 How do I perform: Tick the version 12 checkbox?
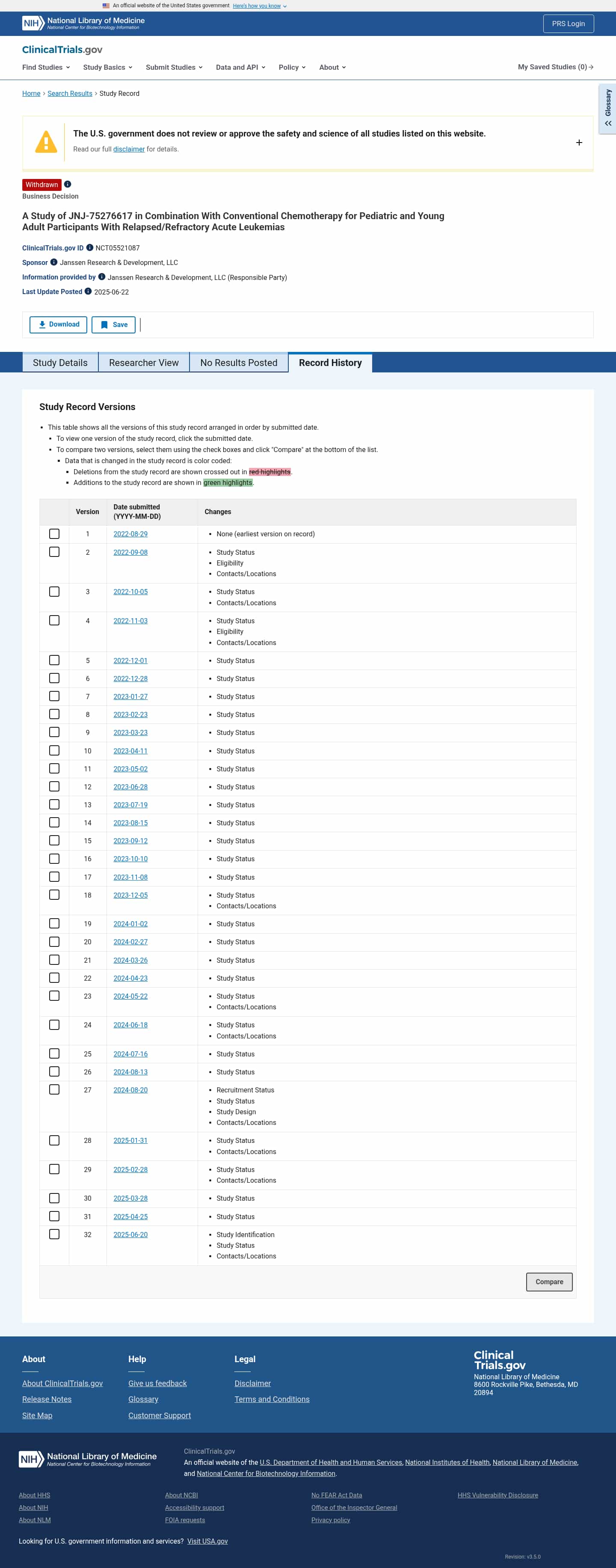click(x=54, y=786)
